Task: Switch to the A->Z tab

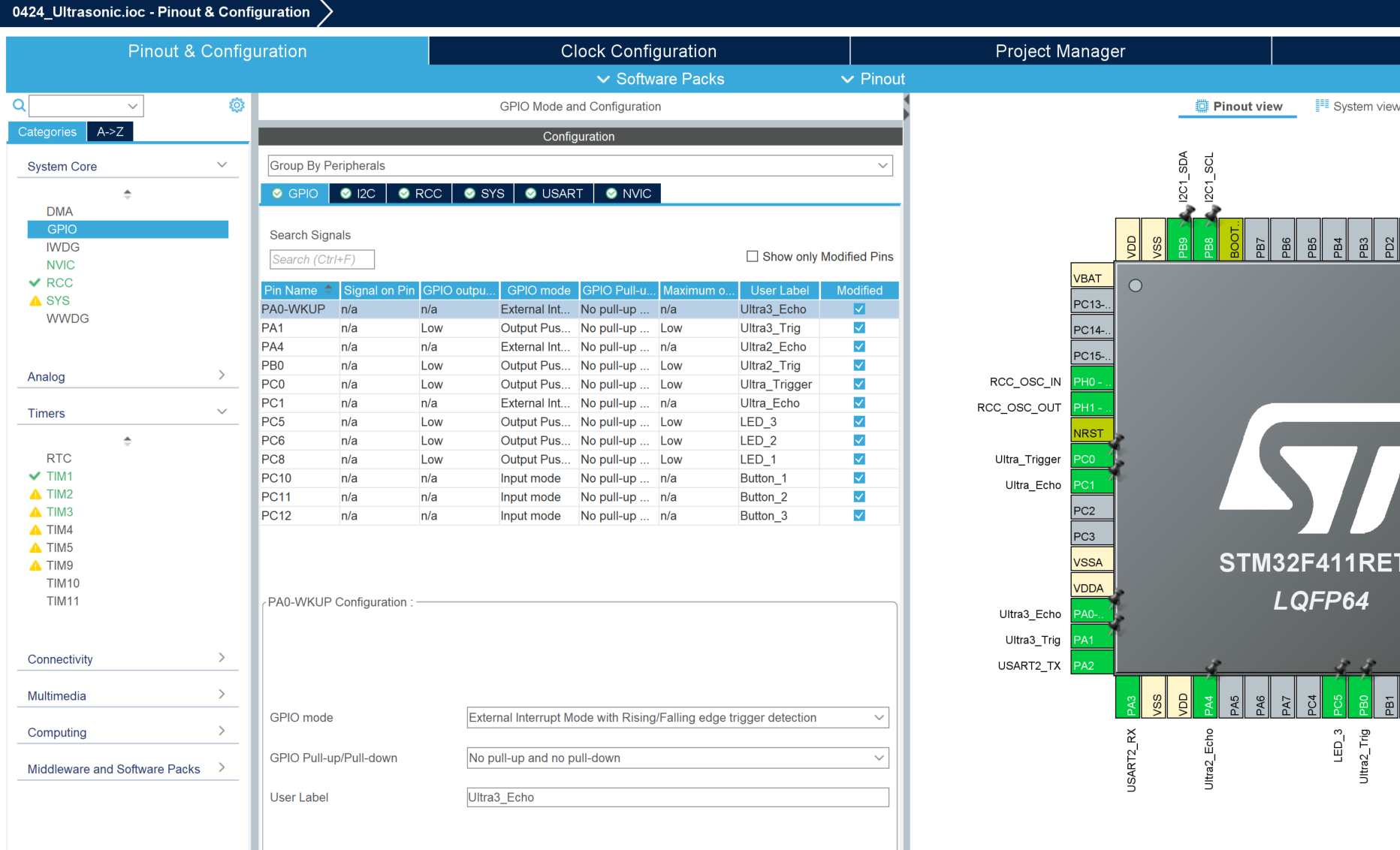Action: tap(110, 131)
